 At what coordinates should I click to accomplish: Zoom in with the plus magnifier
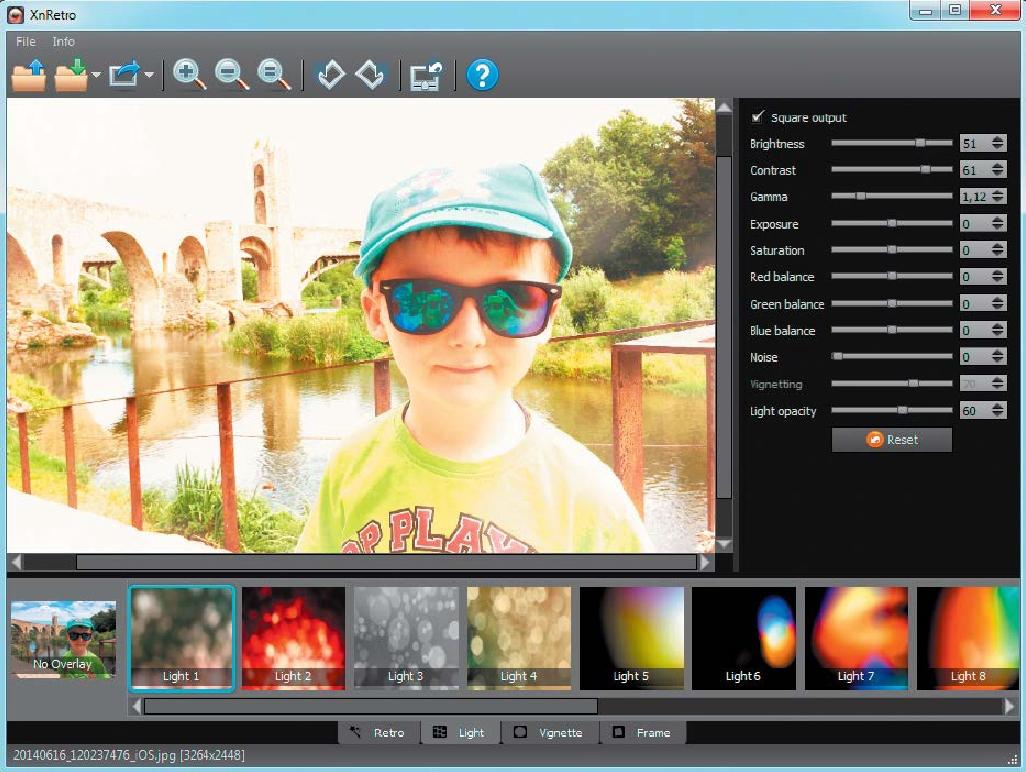tap(189, 76)
